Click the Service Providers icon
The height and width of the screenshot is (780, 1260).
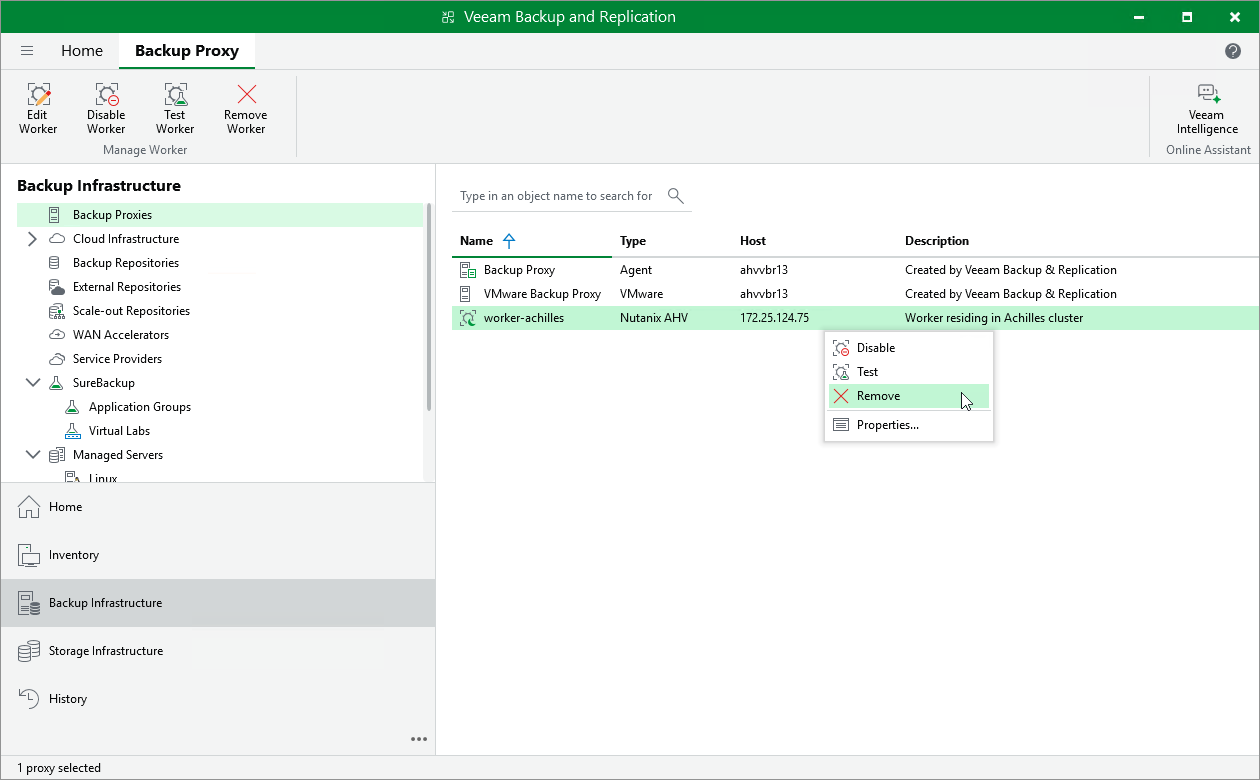57,359
